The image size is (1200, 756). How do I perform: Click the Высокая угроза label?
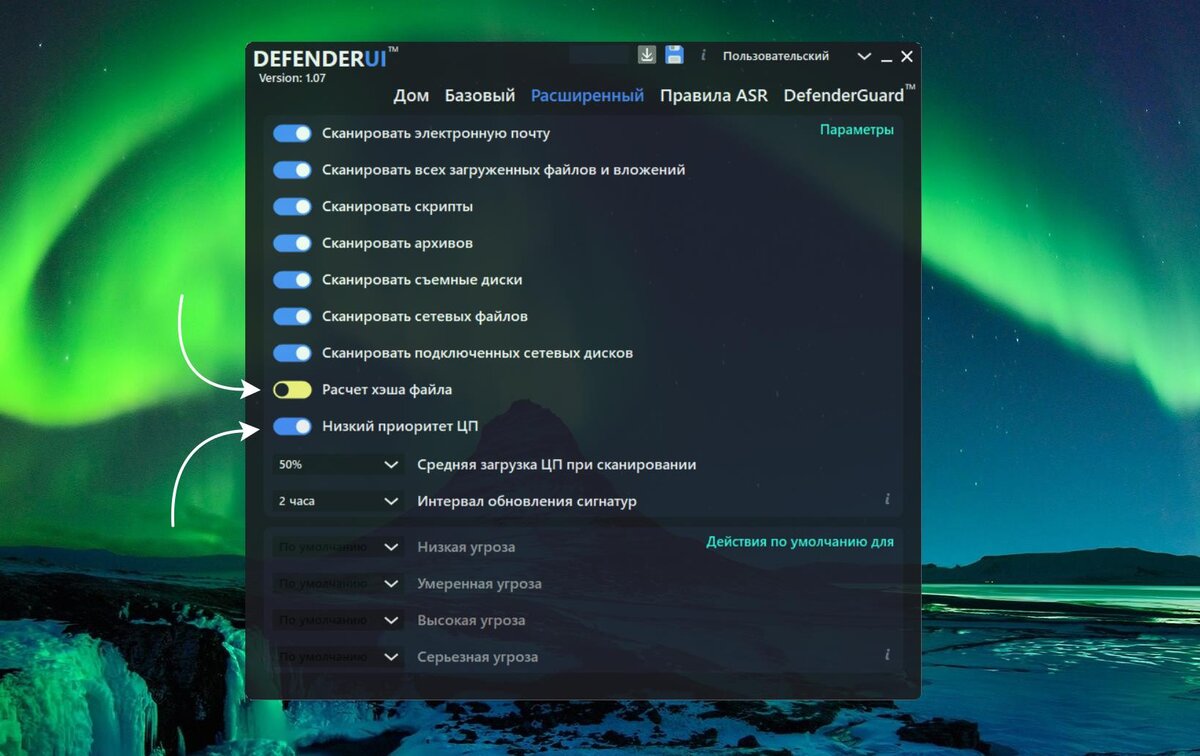pyautogui.click(x=471, y=620)
